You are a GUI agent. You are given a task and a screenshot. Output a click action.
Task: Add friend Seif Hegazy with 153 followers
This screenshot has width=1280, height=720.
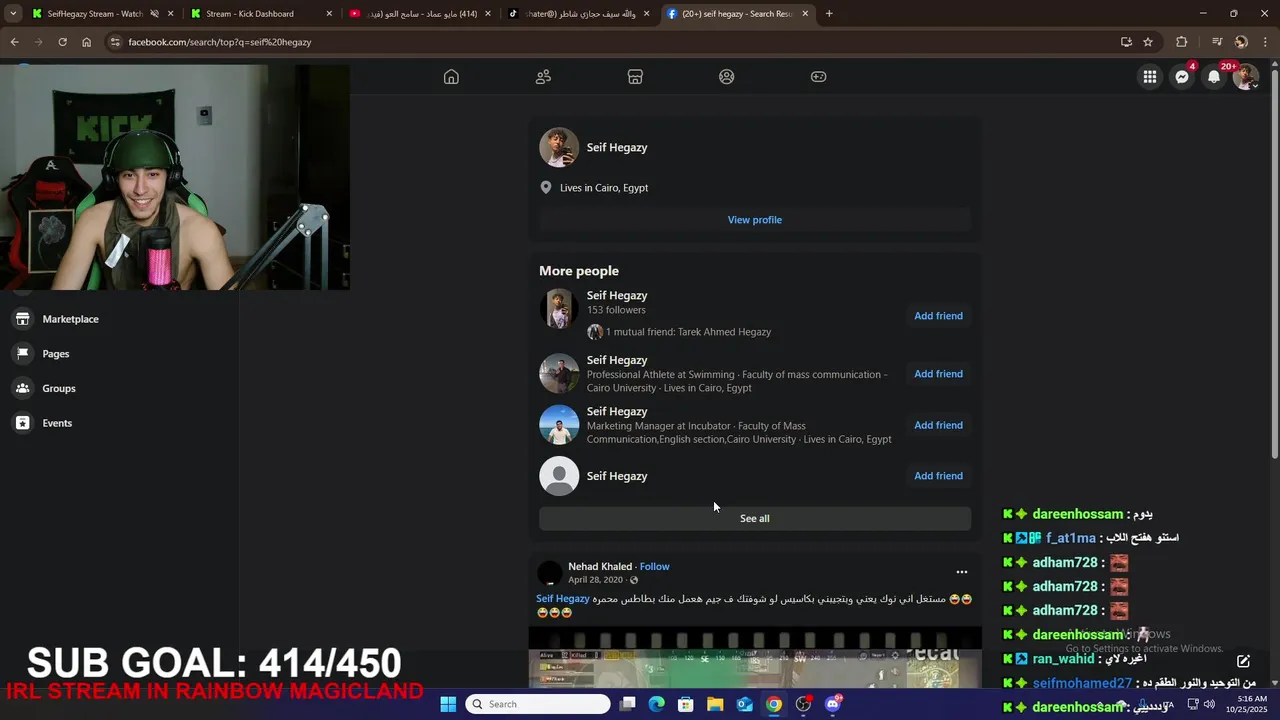tap(938, 316)
